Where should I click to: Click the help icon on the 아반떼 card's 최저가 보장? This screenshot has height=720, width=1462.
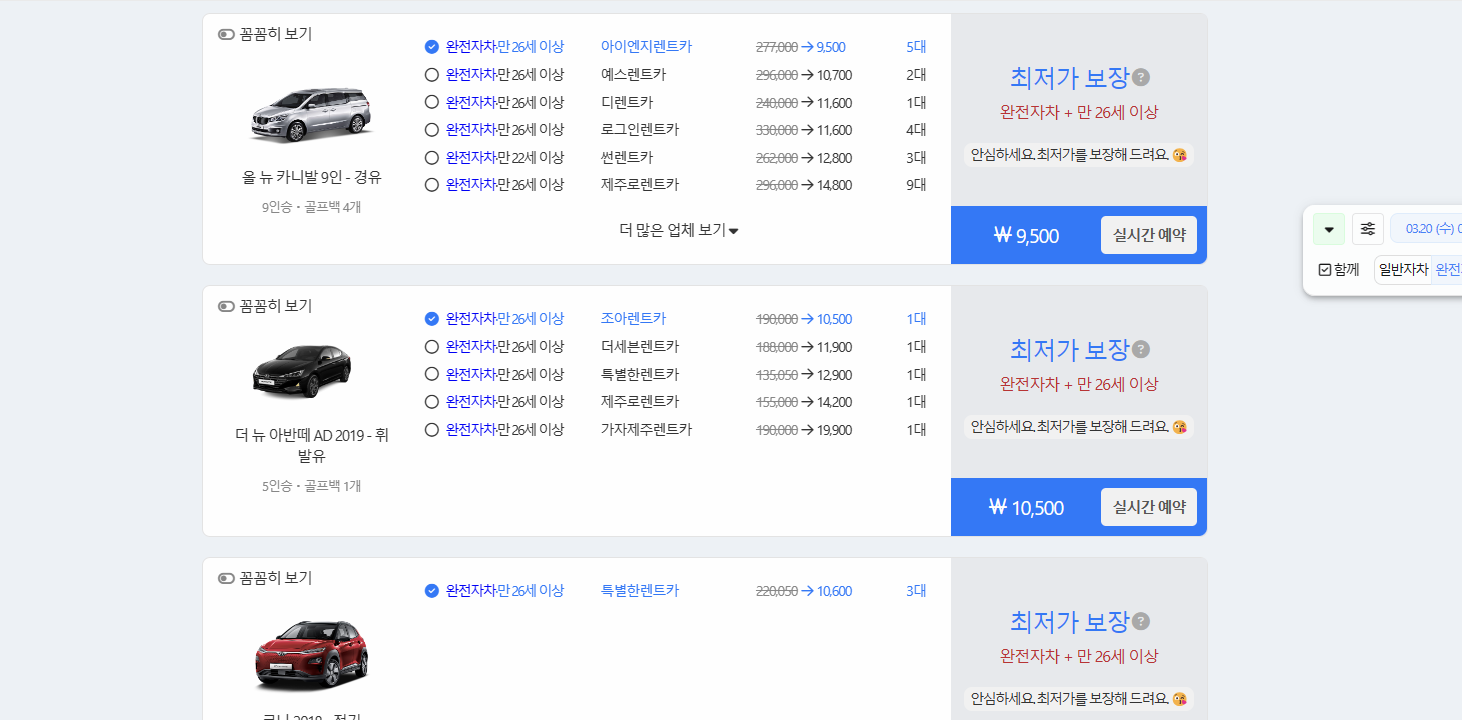tap(1140, 349)
